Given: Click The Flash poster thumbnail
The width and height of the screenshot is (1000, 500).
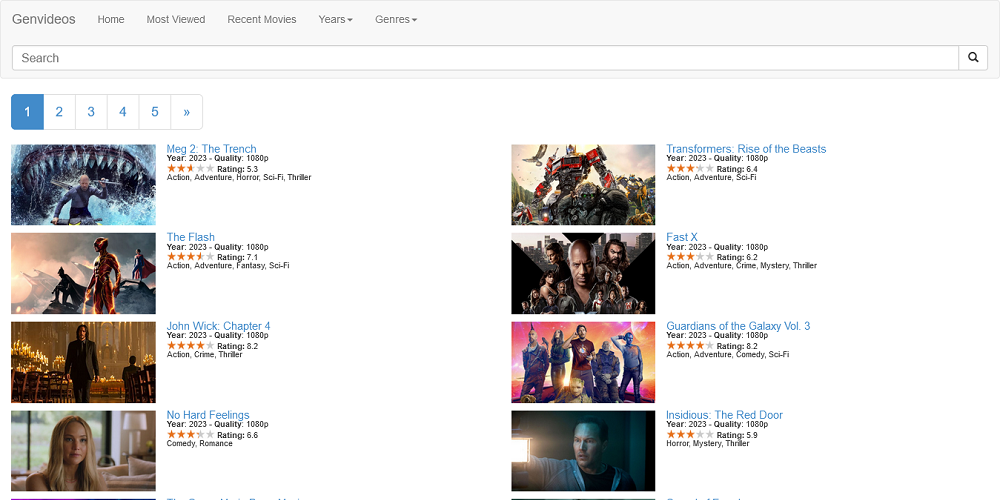Looking at the screenshot, I should [x=84, y=274].
